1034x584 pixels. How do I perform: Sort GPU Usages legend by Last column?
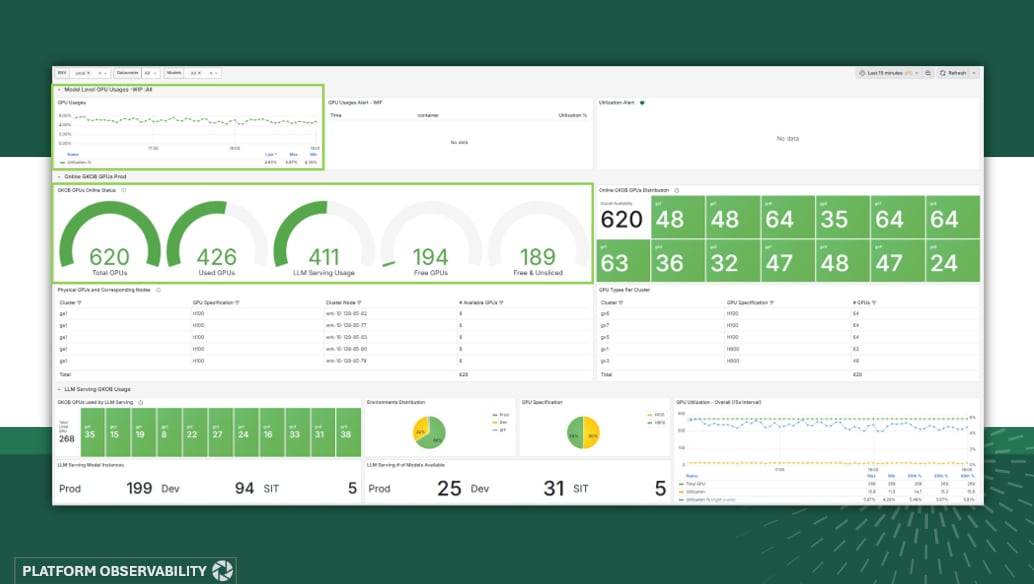point(270,155)
